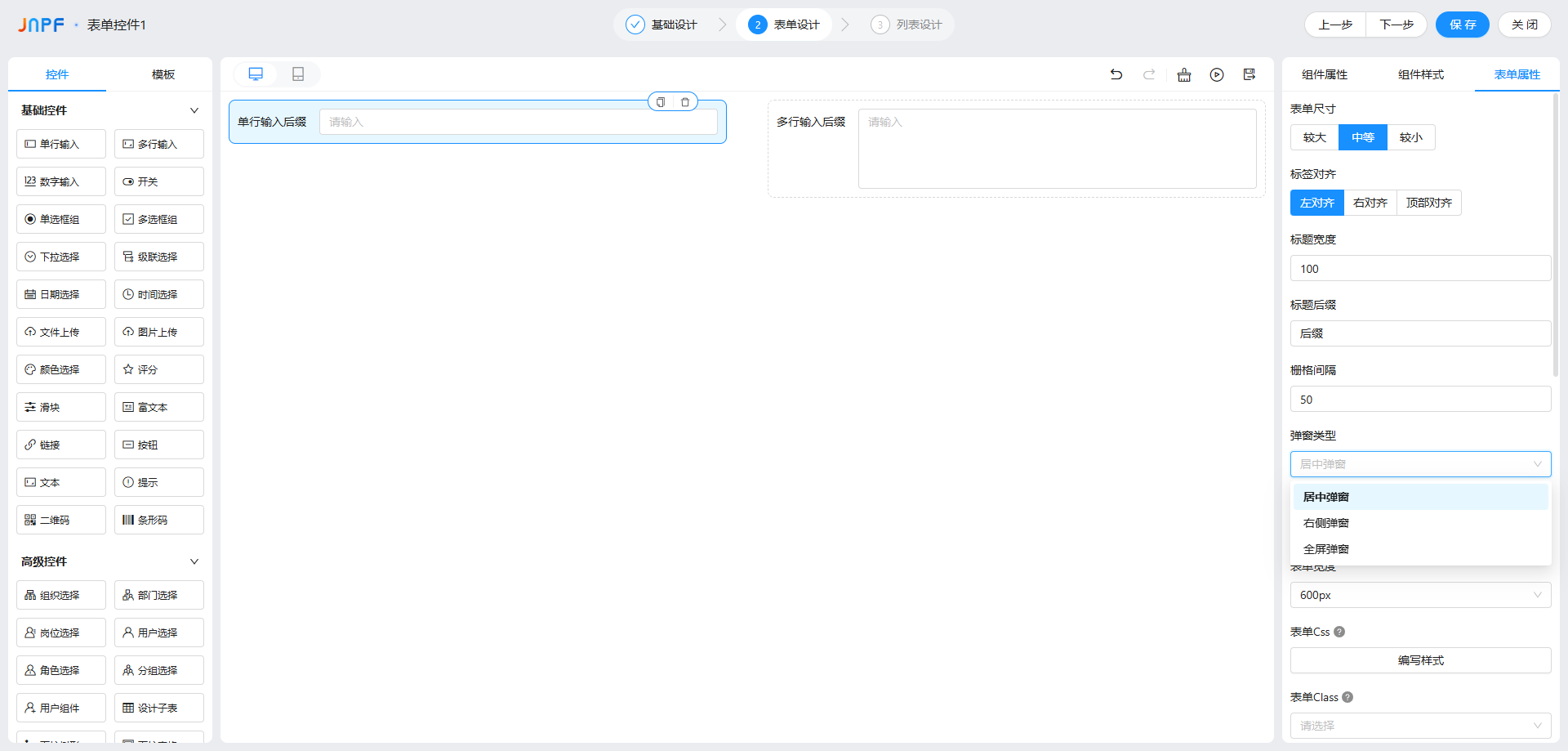The height and width of the screenshot is (751, 1568).
Task: Click the undo arrow in canvas toolbar
Action: click(1116, 74)
